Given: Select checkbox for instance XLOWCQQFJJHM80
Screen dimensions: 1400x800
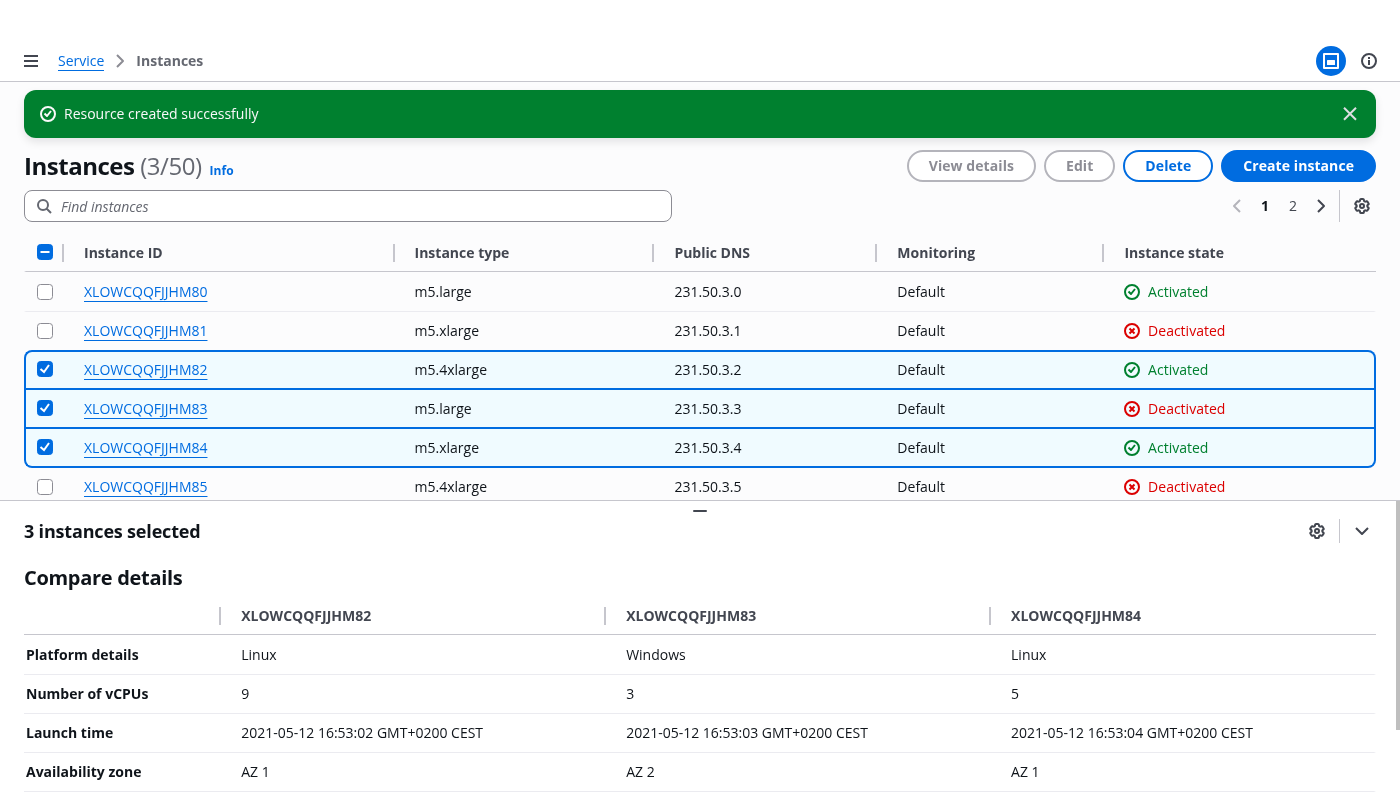Looking at the screenshot, I should (45, 292).
